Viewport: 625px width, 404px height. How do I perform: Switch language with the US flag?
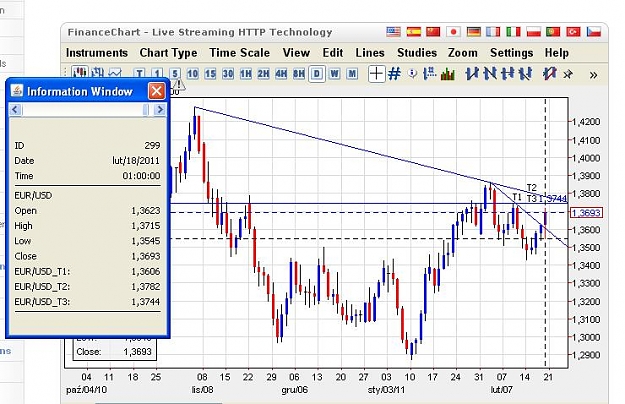coord(393,32)
